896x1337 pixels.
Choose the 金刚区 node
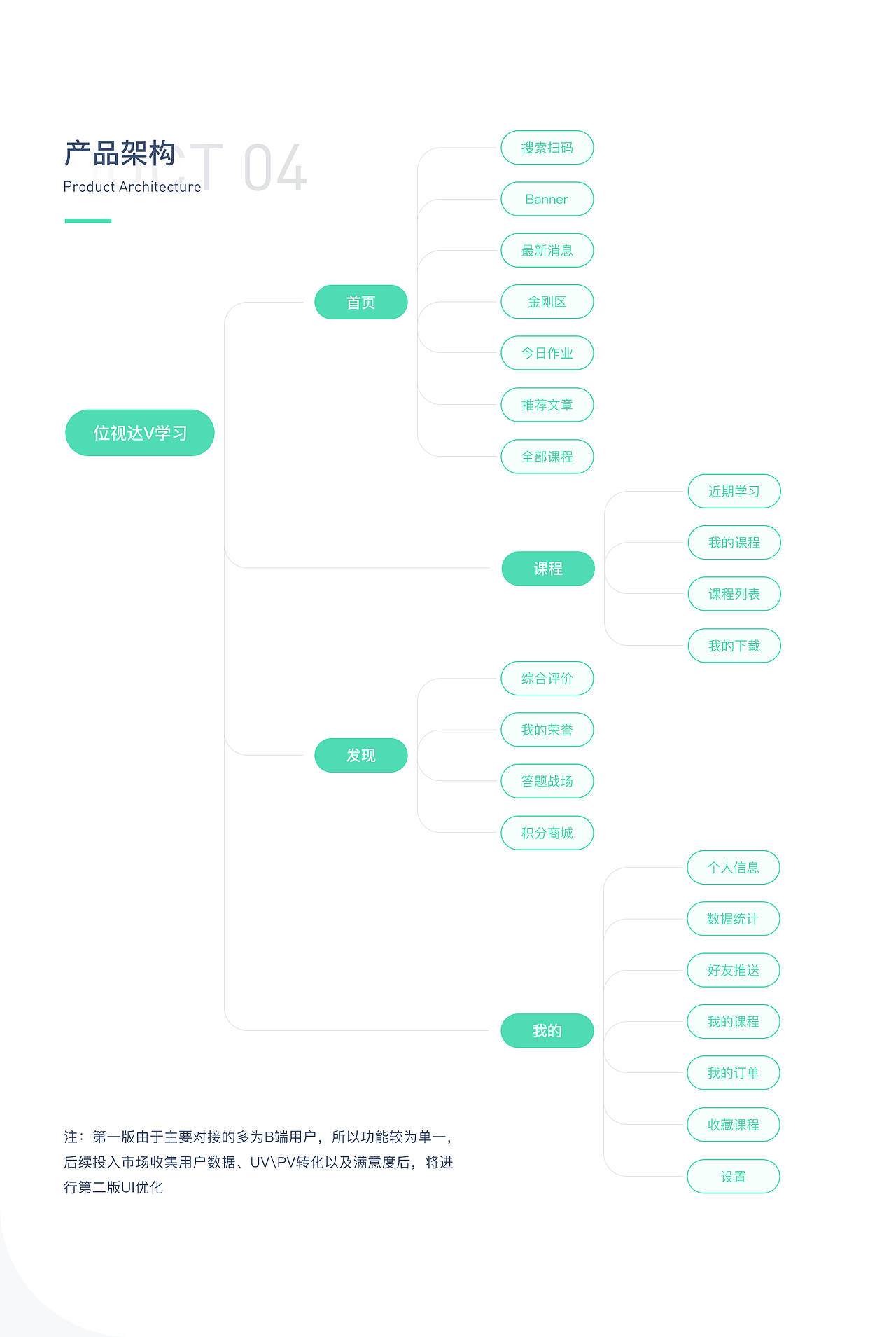point(547,302)
